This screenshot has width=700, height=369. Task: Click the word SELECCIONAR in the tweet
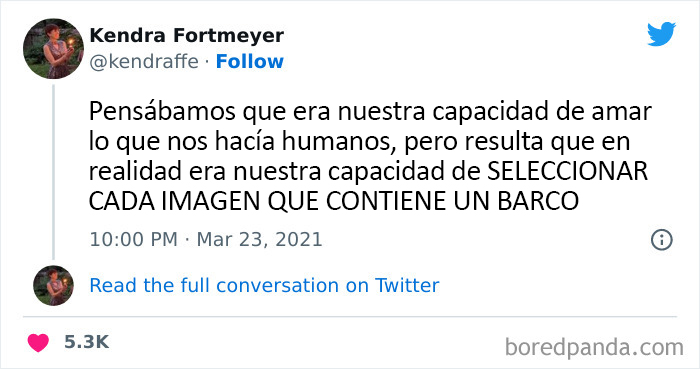point(567,172)
